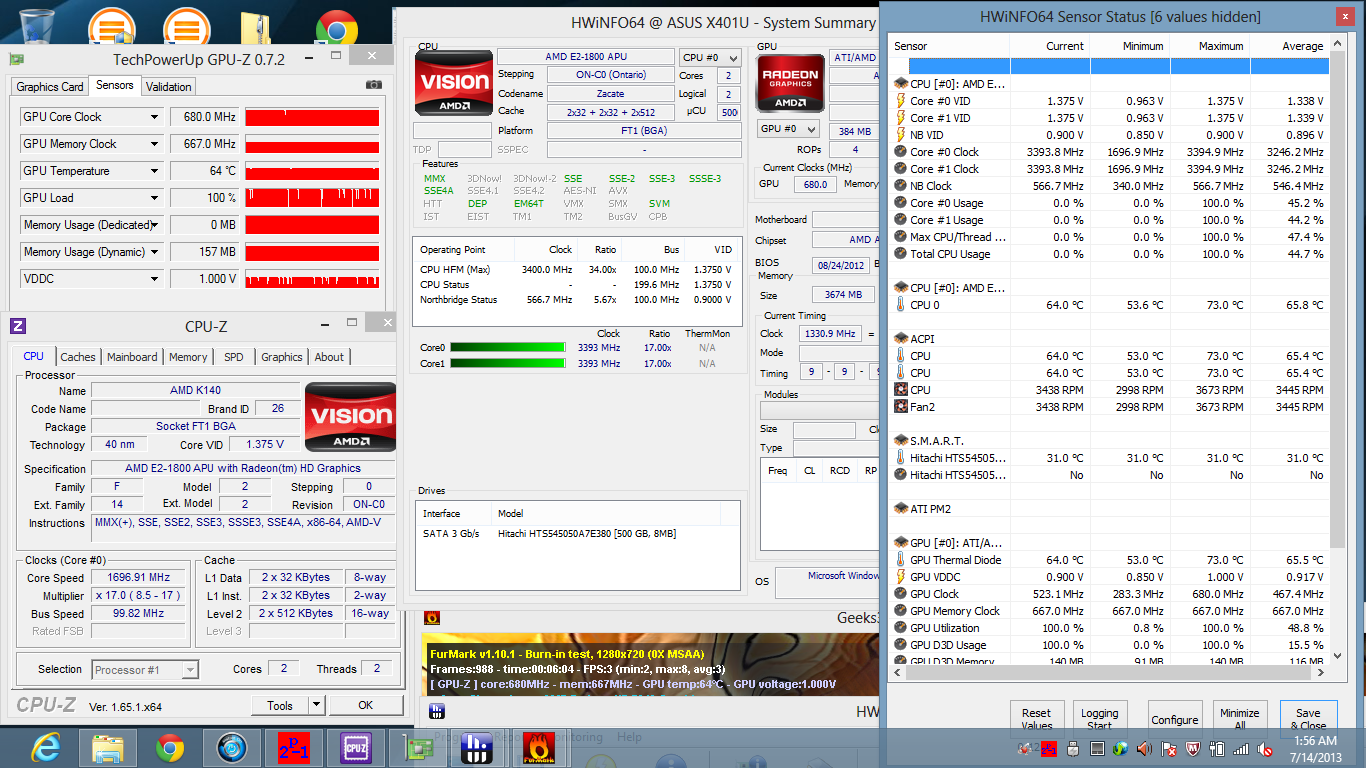Open the CPU-Z About tab
This screenshot has width=1366, height=768.
[329, 357]
